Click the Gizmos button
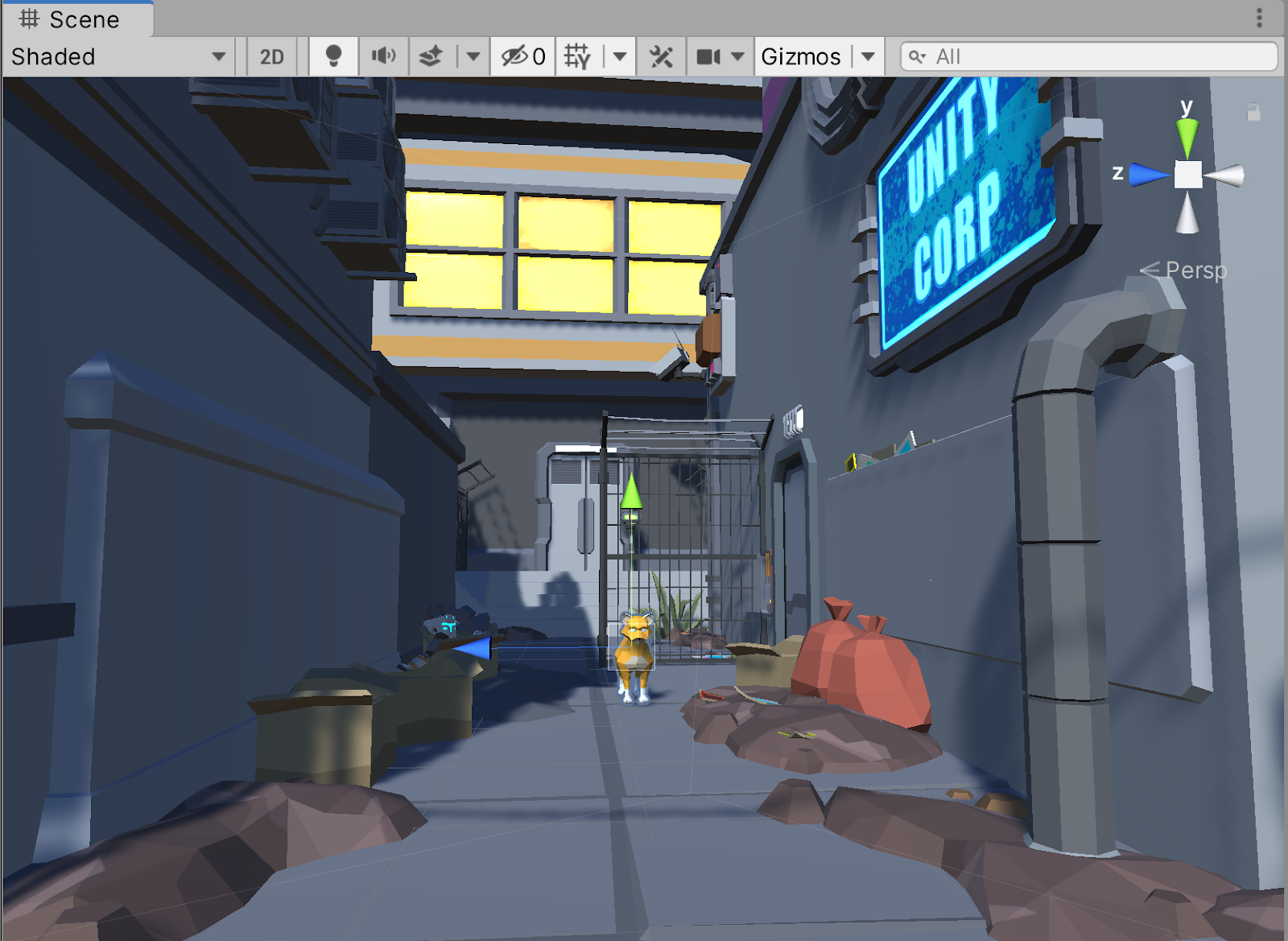The width and height of the screenshot is (1288, 941). click(800, 56)
